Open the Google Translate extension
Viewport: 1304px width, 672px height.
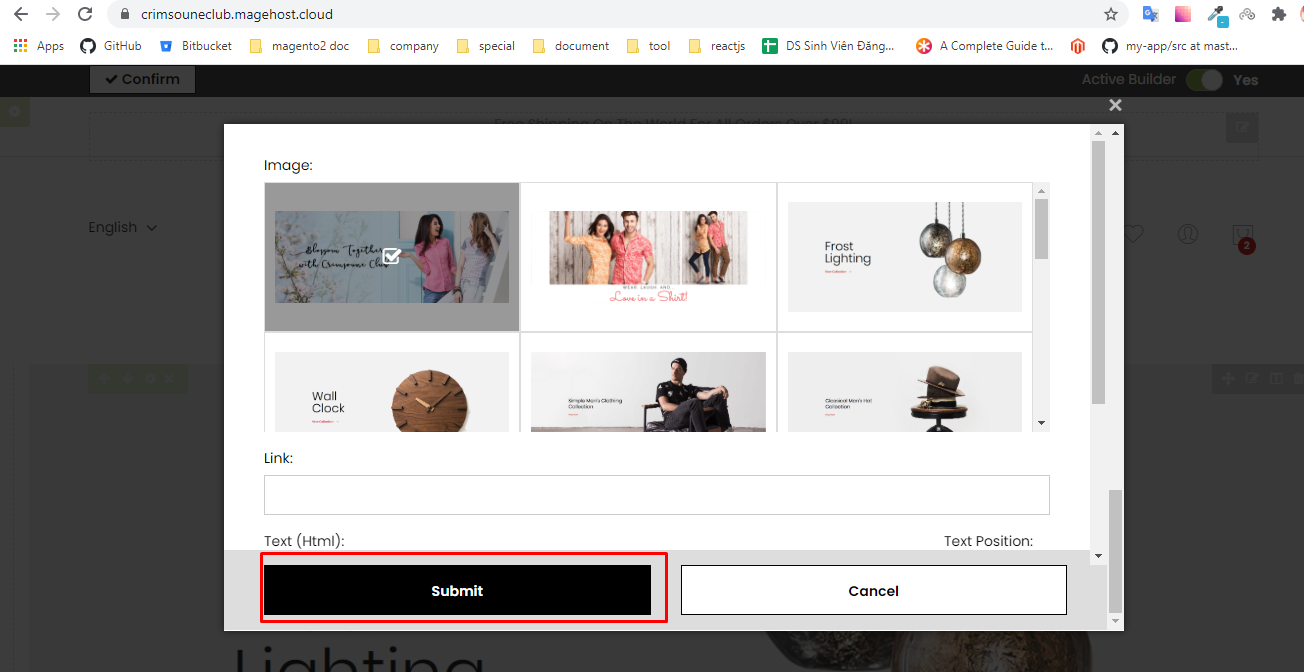click(x=1151, y=15)
